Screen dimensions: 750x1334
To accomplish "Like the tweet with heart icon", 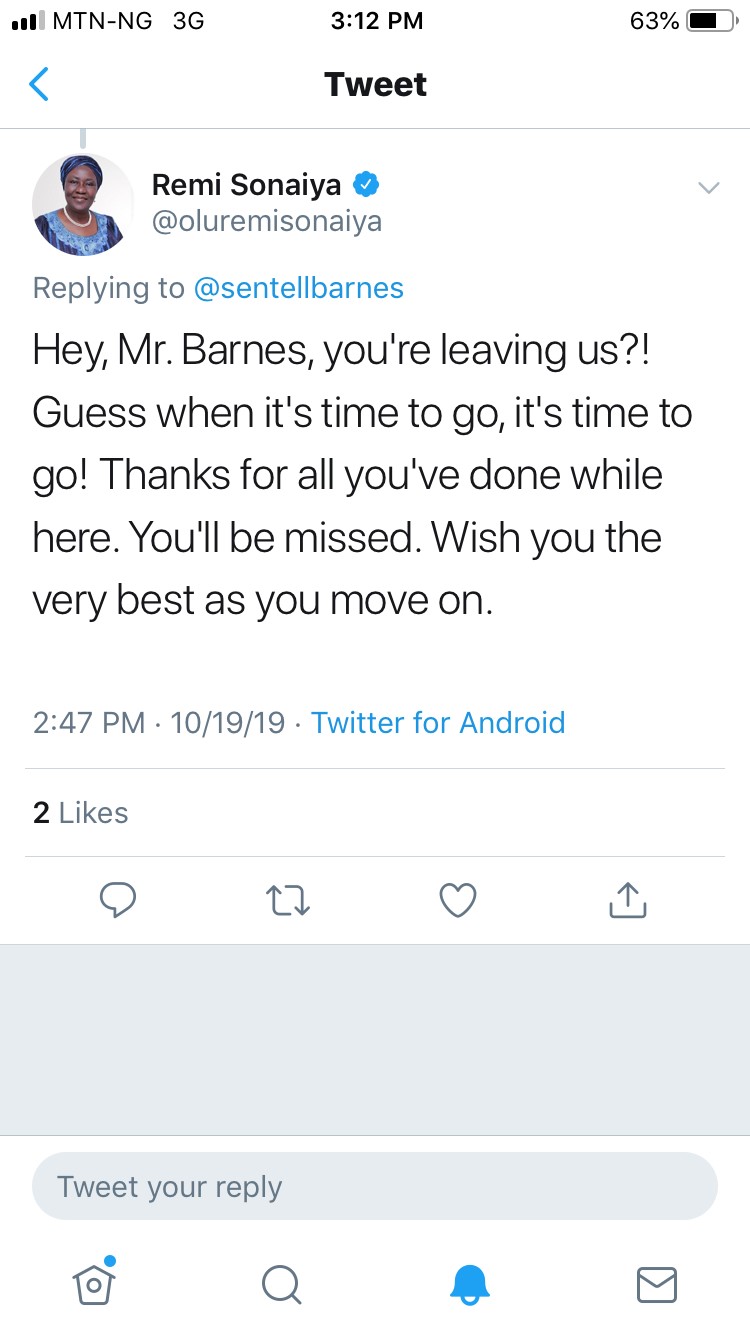I will point(458,900).
